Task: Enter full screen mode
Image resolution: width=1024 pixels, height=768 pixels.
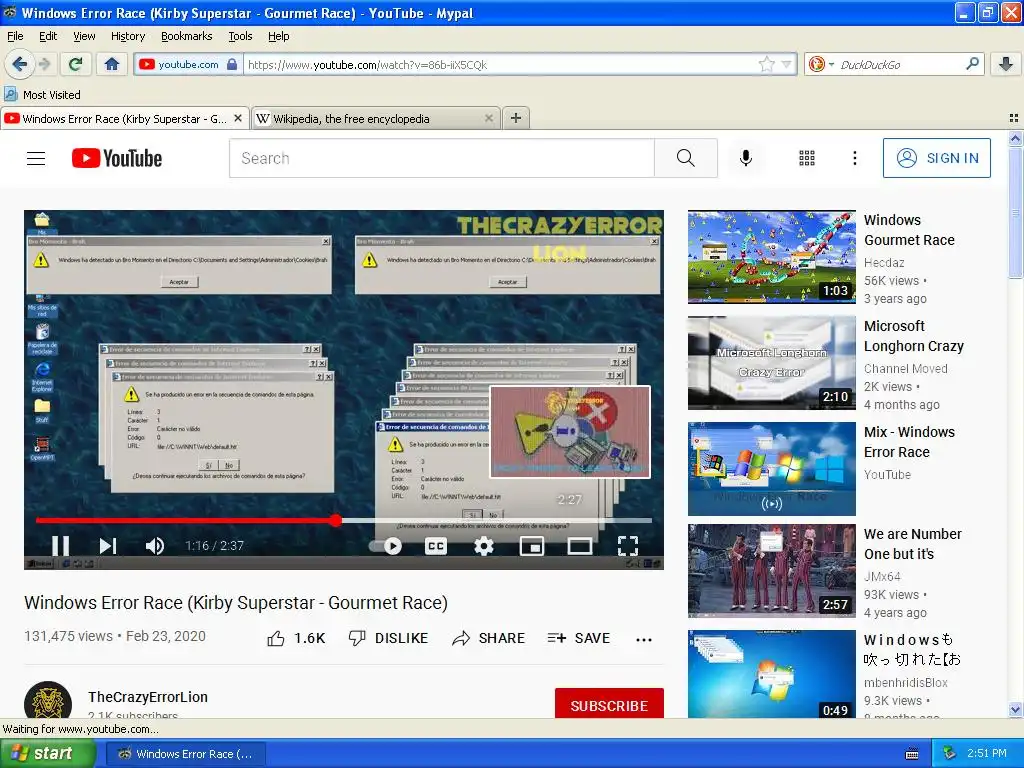Action: click(628, 545)
